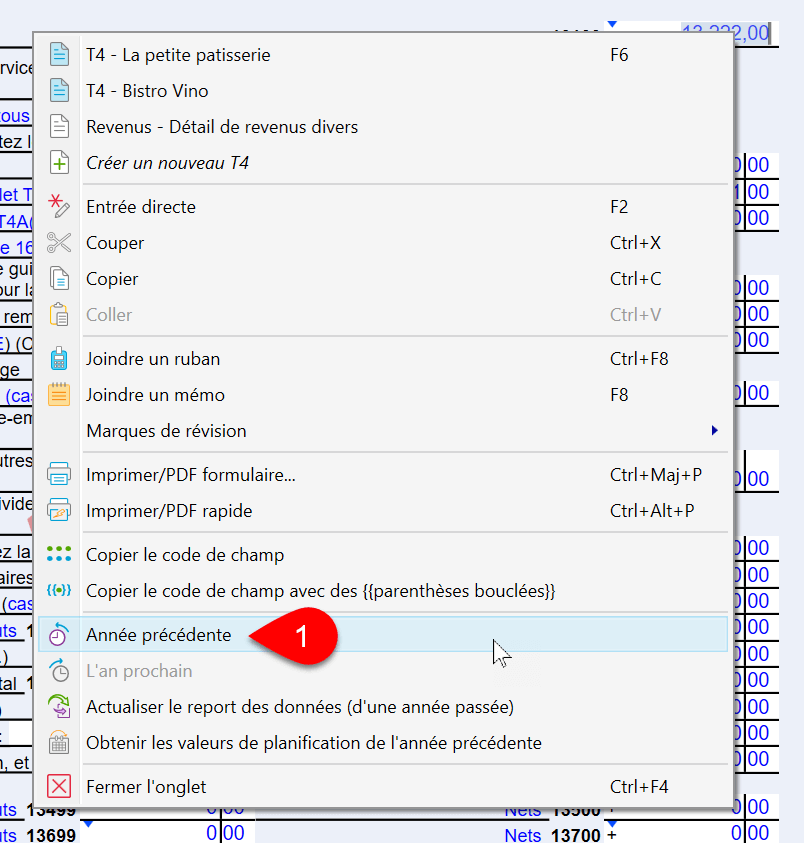Screen dimensions: 804x843
Task: Click the Entrée directe pencil icon
Action: [59, 206]
